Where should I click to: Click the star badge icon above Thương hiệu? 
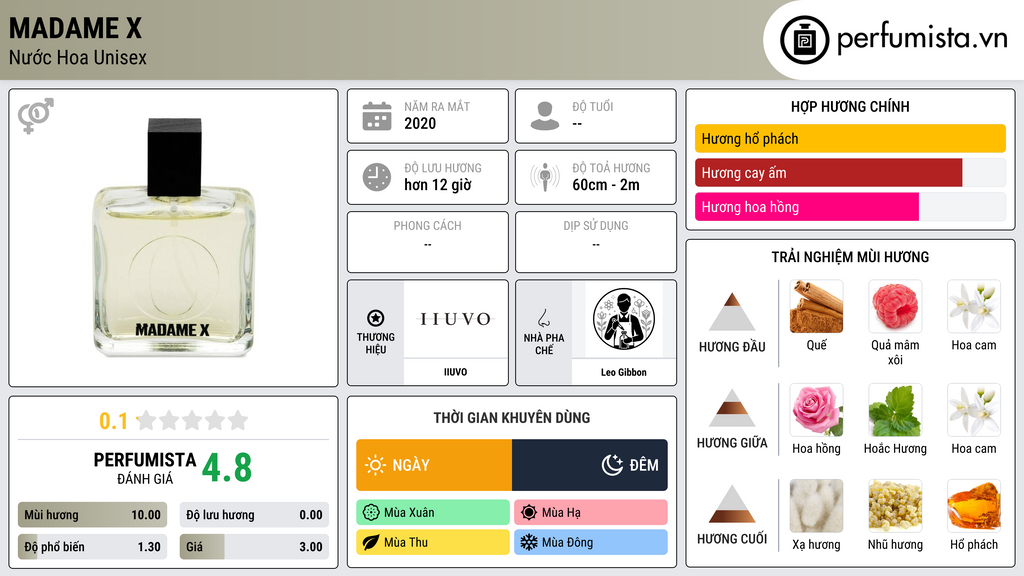pyautogui.click(x=376, y=318)
